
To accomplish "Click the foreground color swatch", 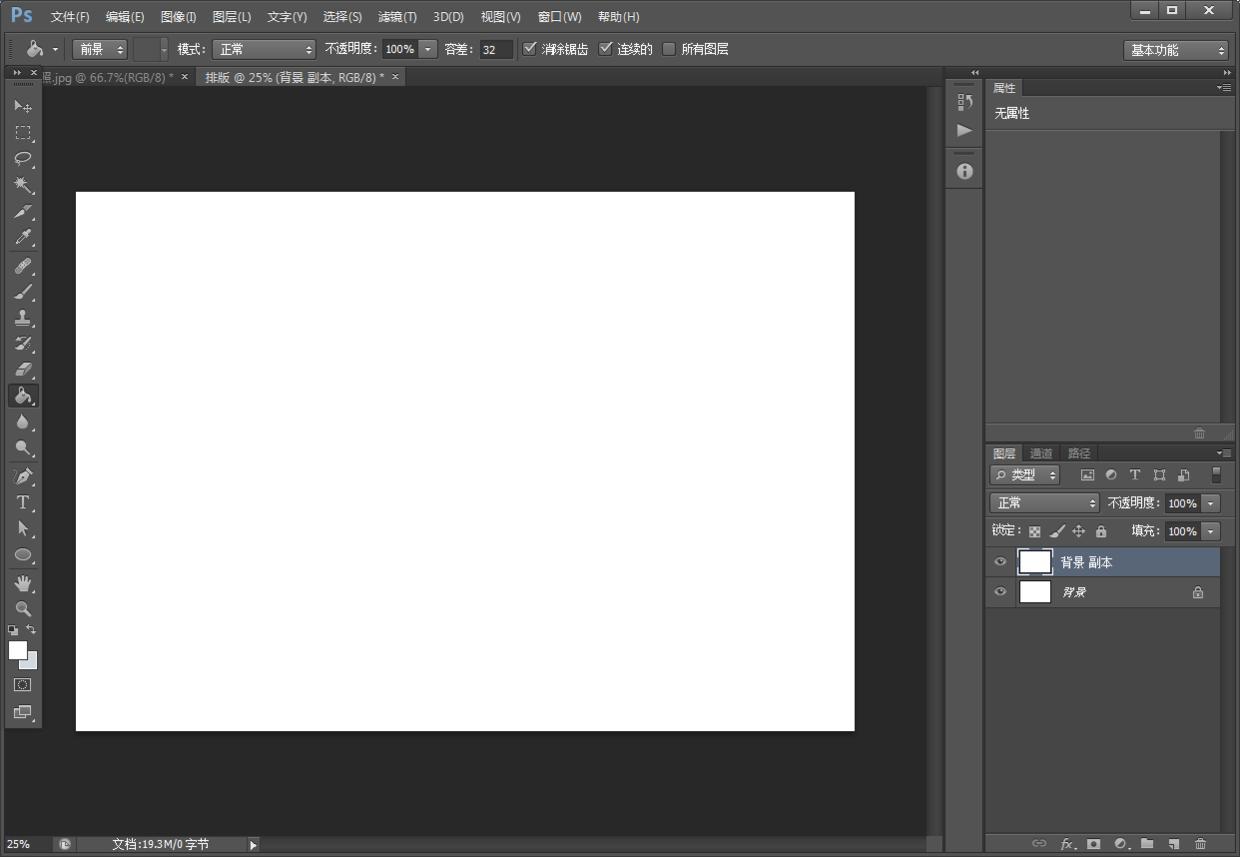I will coord(17,650).
